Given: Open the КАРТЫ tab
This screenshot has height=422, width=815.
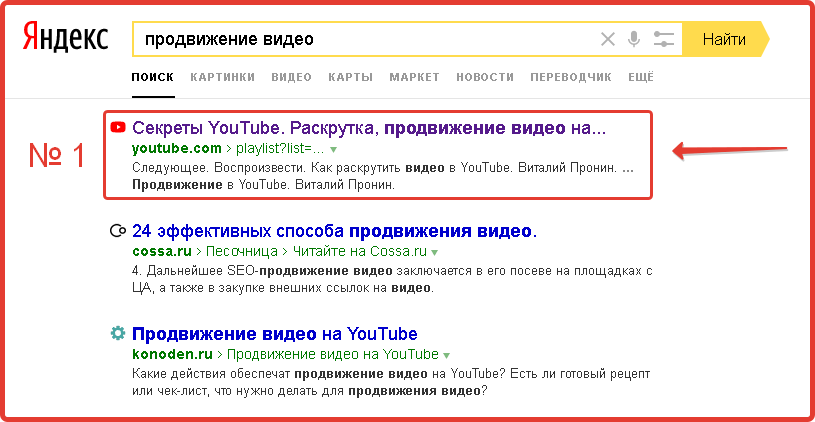Looking at the screenshot, I should click(351, 77).
